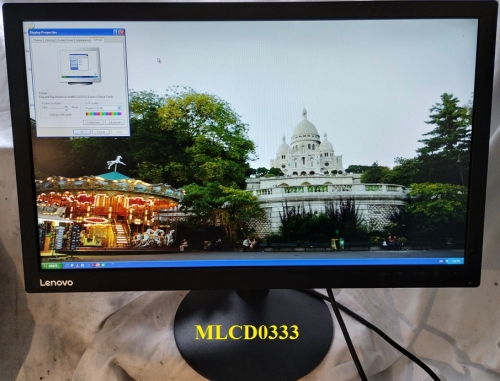Click the screen resolution slider handle

(x=66, y=108)
